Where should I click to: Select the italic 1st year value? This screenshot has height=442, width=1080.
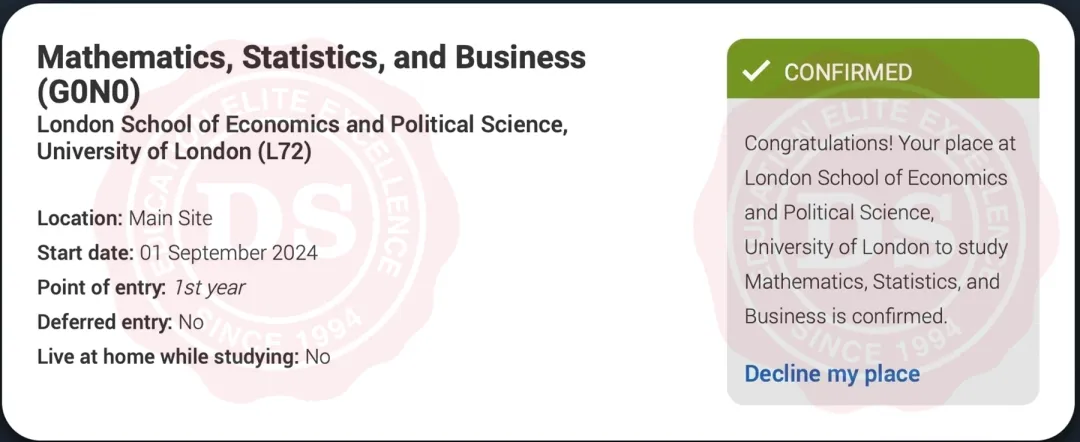(208, 288)
